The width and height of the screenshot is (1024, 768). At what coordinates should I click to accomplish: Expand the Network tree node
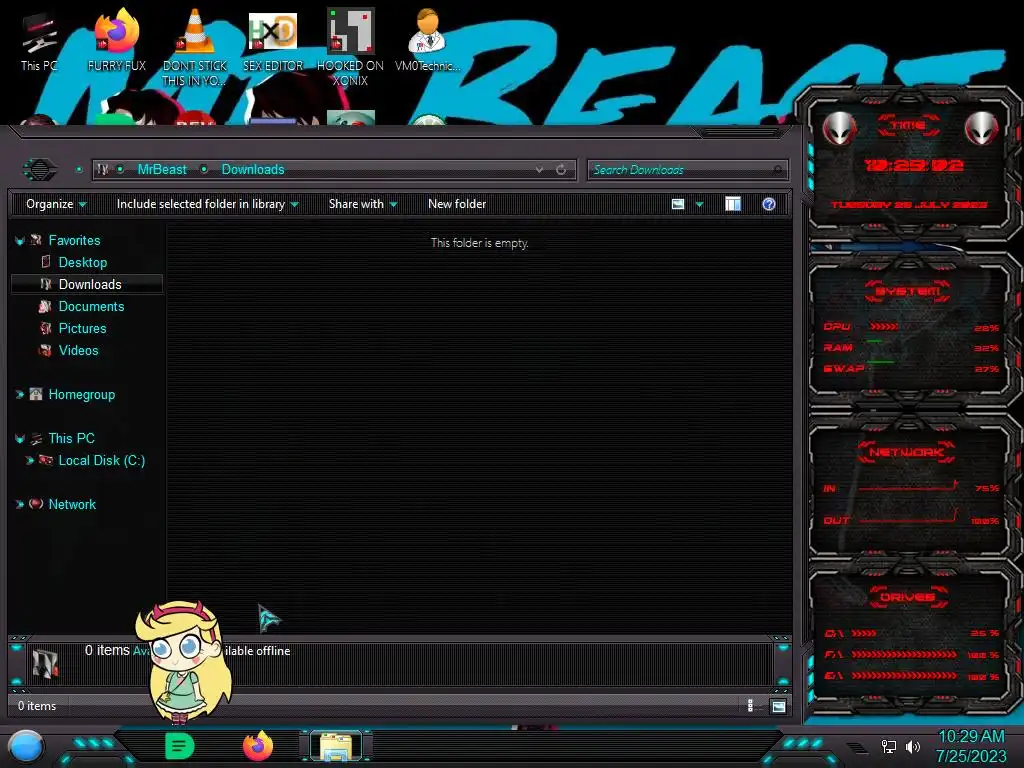(x=20, y=504)
